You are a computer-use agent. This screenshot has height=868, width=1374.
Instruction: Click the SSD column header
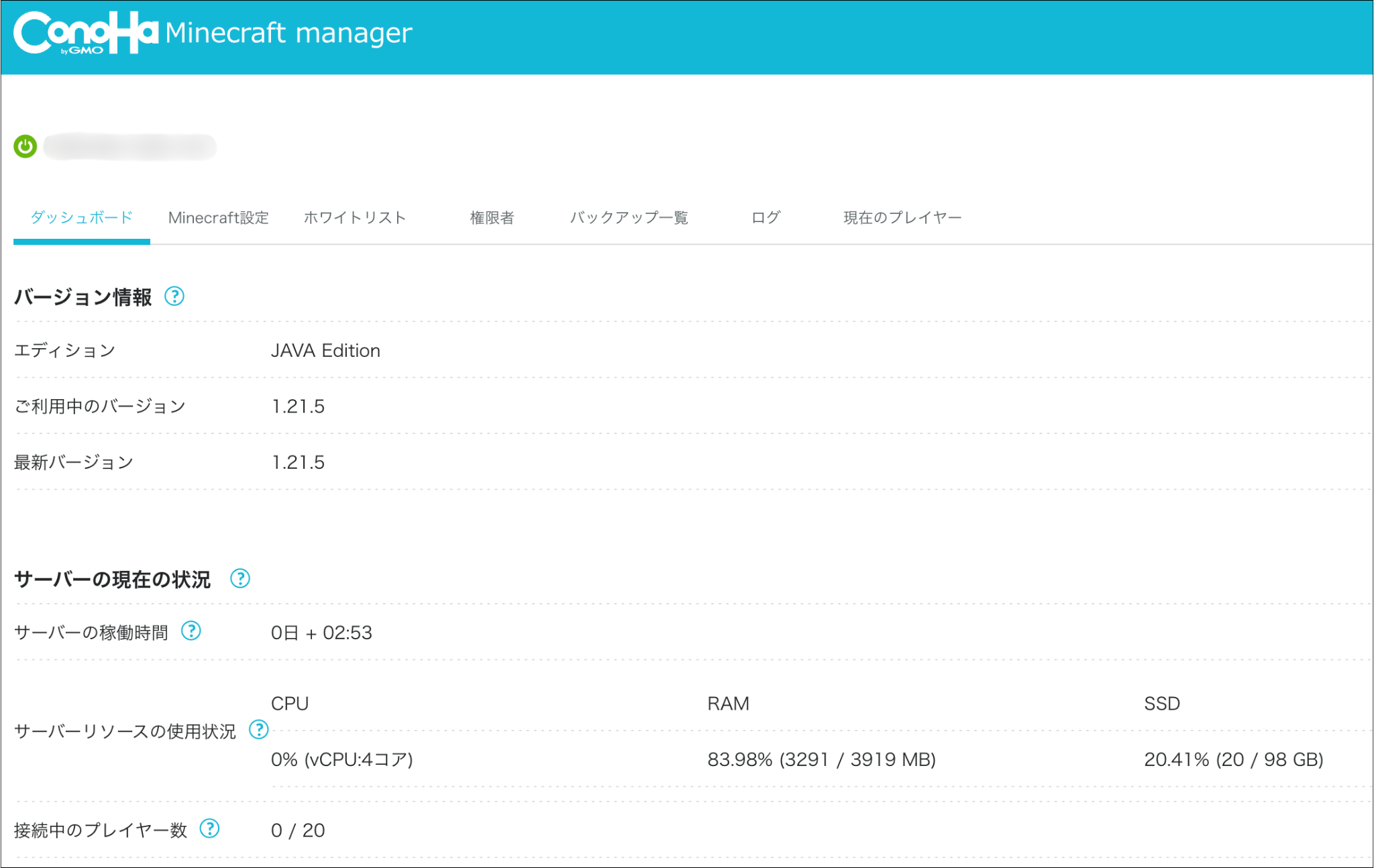[1162, 704]
